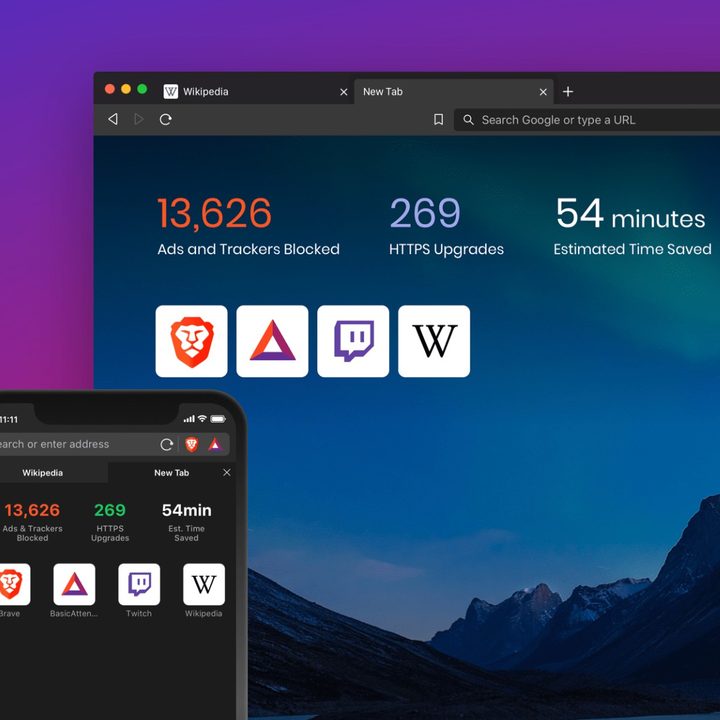The height and width of the screenshot is (720, 720).
Task: Tap the green 269 HTTPS Upgrades stat on phone
Action: (110, 522)
